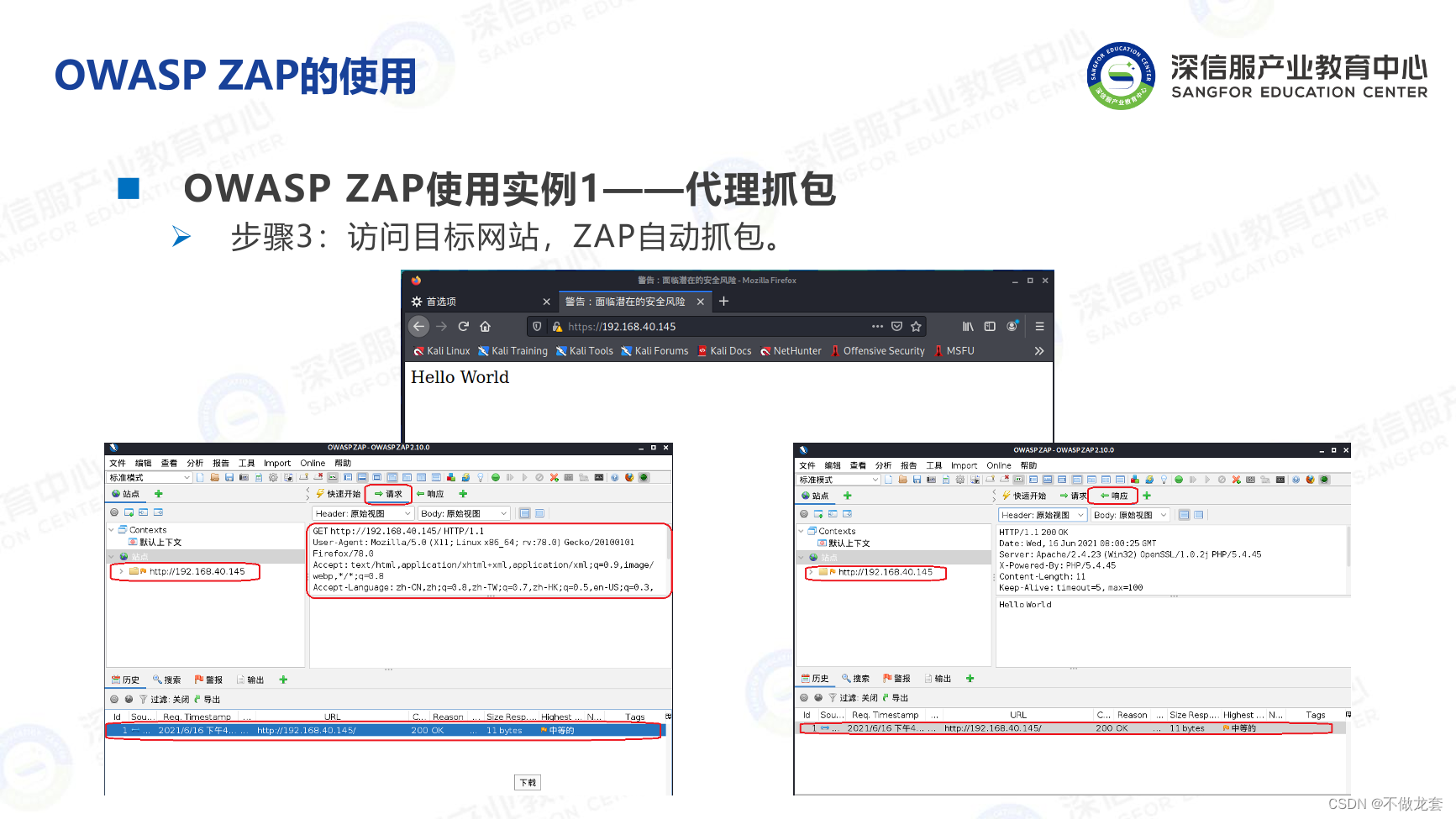Select 默认上下文 in the left ZAP tree

155,543
